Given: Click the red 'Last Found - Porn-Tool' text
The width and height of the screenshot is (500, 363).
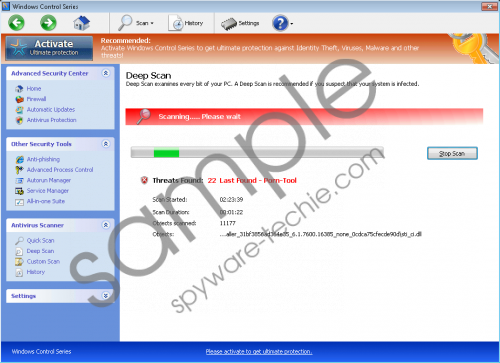Looking at the screenshot, I should (x=258, y=180).
